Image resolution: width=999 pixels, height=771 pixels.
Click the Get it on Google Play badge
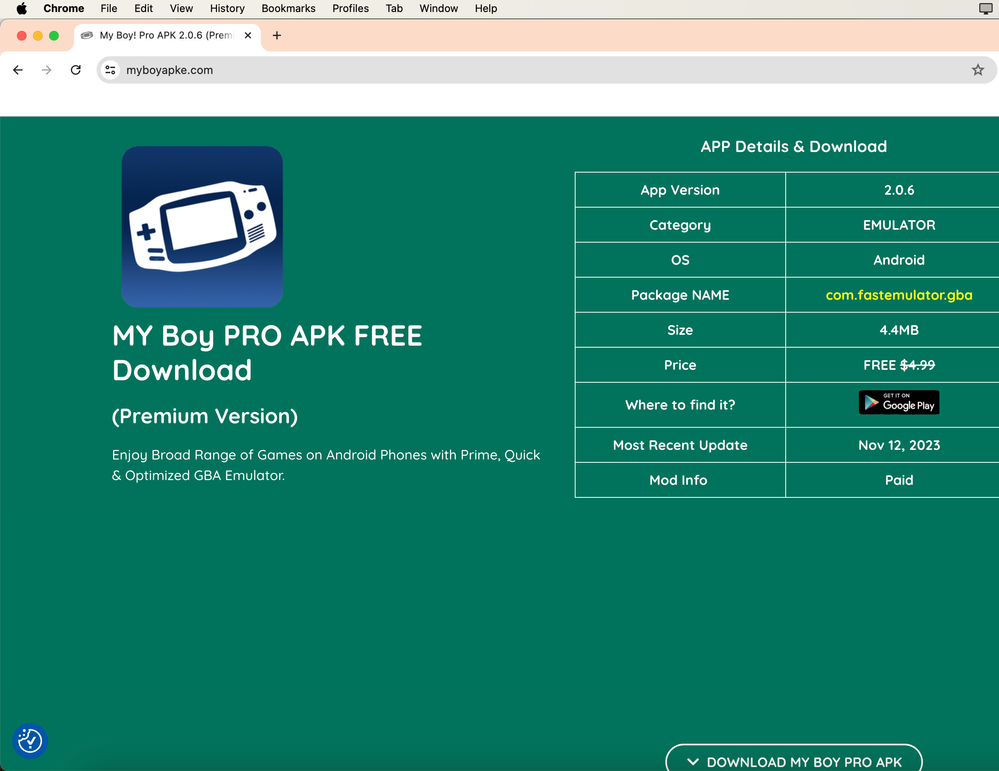[898, 402]
